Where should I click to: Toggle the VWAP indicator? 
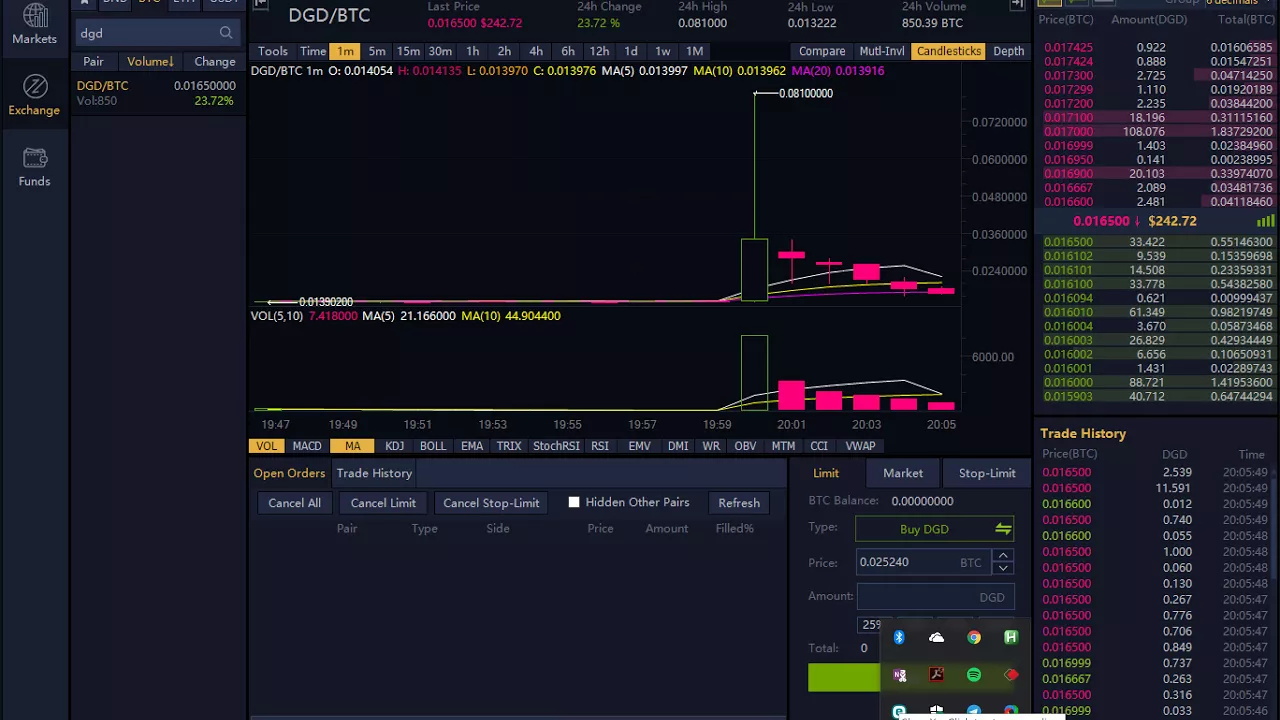[860, 446]
